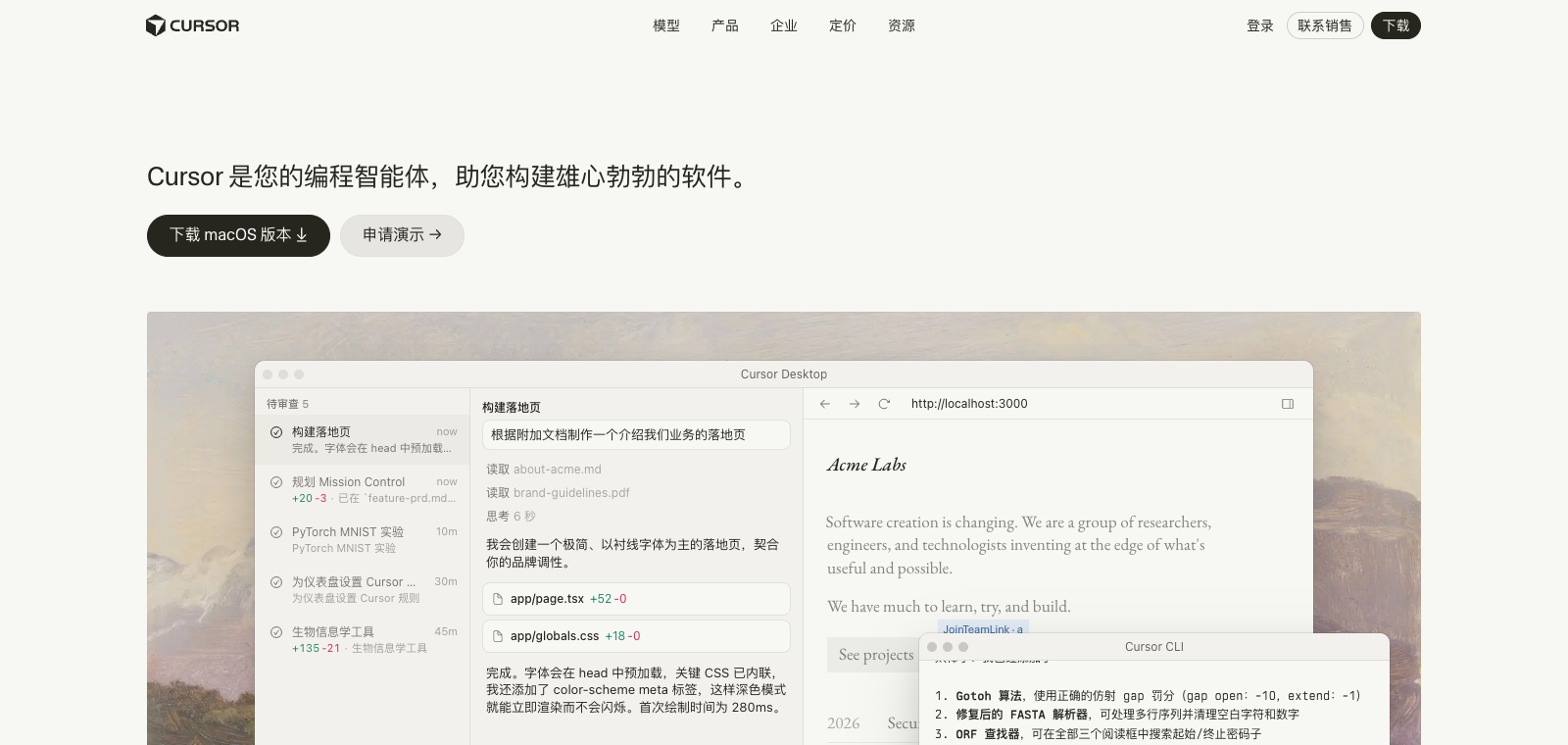Click the check-circle icon beside 规划 Mission Control
The image size is (1568, 745).
[276, 482]
